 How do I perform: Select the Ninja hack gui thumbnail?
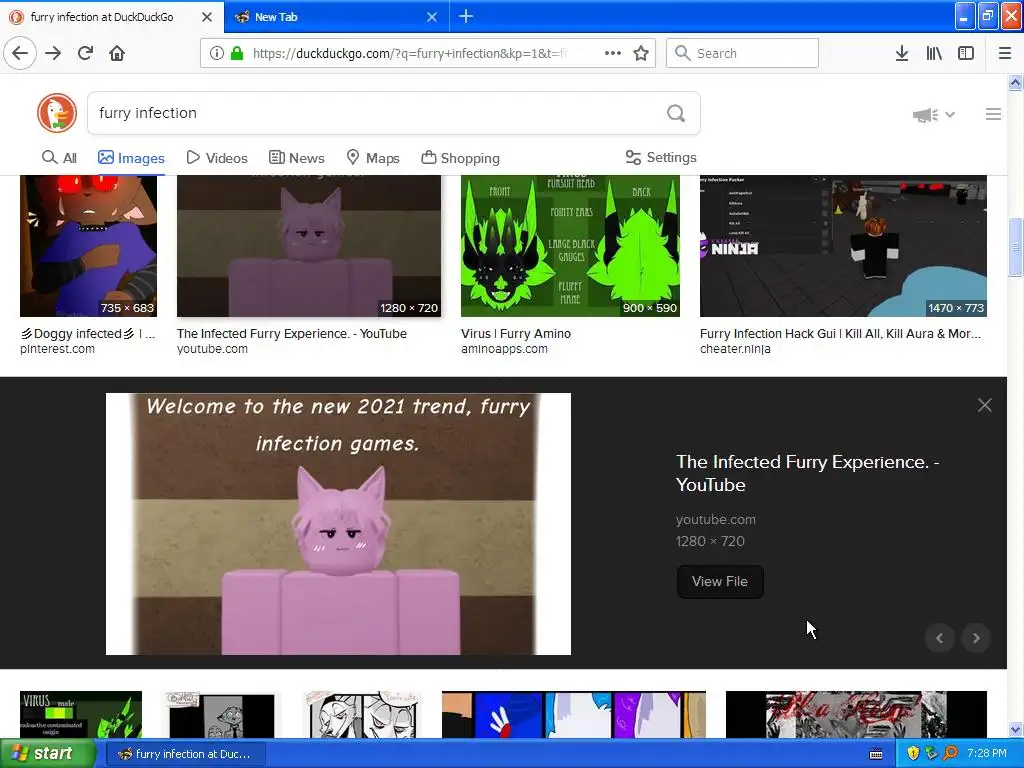(843, 246)
